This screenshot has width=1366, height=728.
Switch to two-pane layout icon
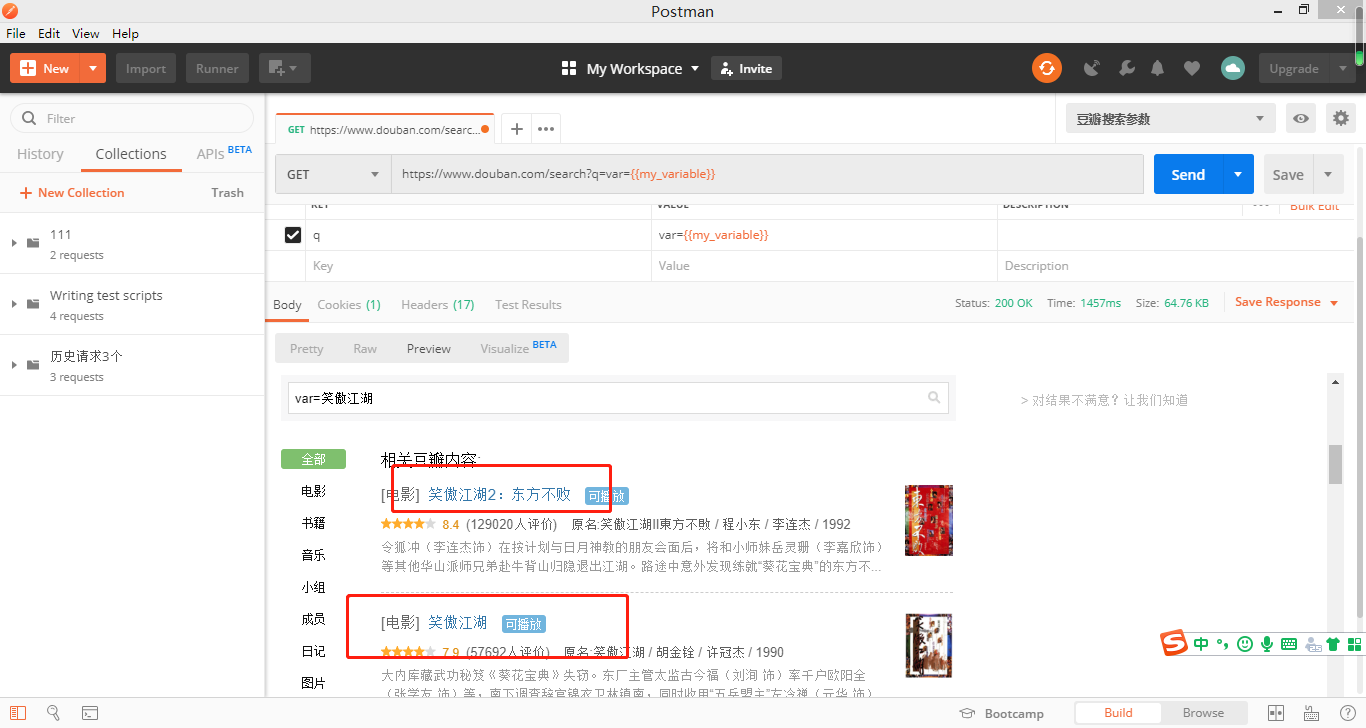tap(1275, 713)
